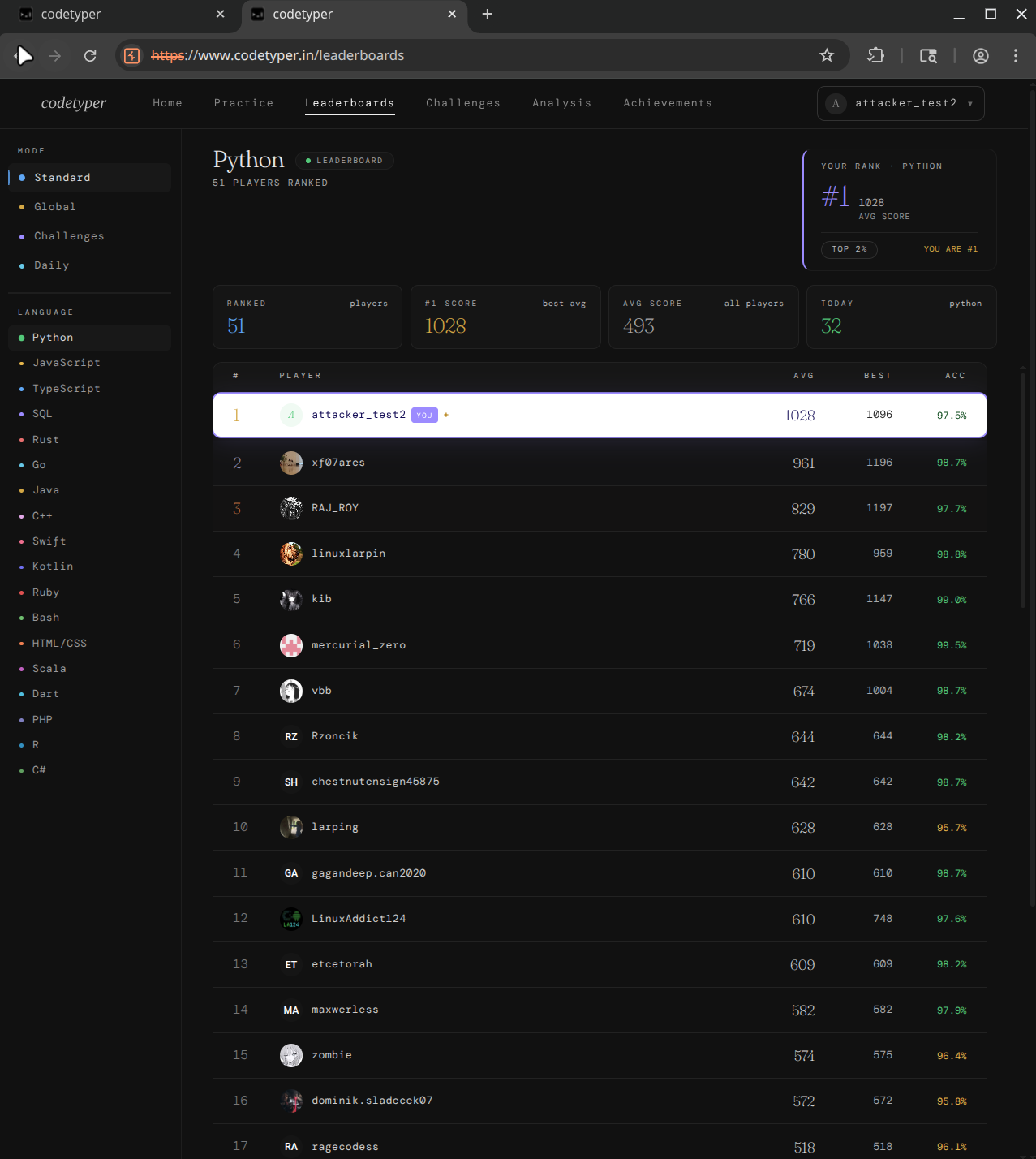The image size is (1036, 1159).
Task: Open the Leaderboards nav item
Action: (350, 103)
